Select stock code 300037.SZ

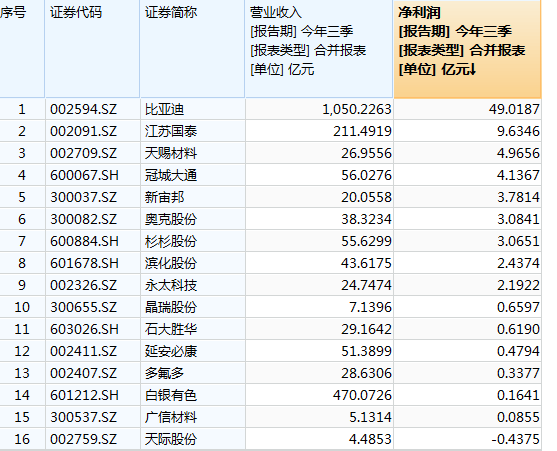point(83,197)
